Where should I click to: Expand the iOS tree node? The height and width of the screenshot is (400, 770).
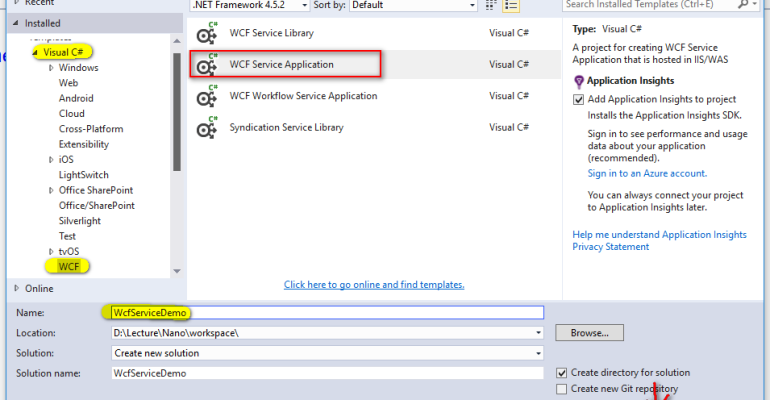51,160
